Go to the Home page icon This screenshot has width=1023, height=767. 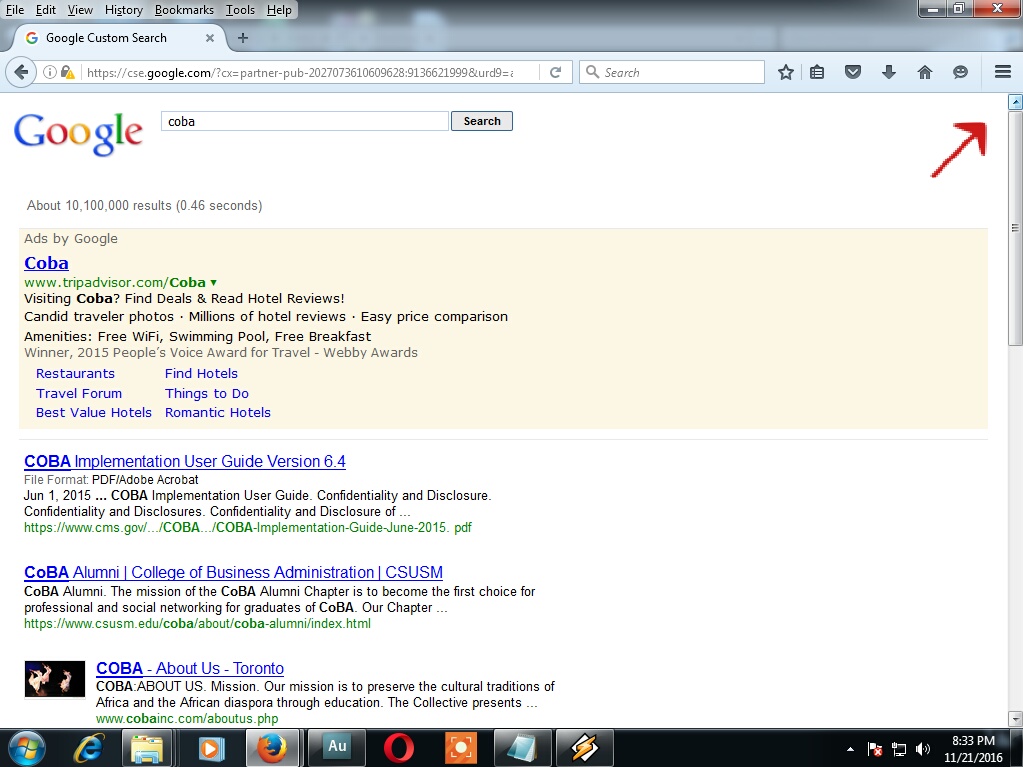(924, 72)
